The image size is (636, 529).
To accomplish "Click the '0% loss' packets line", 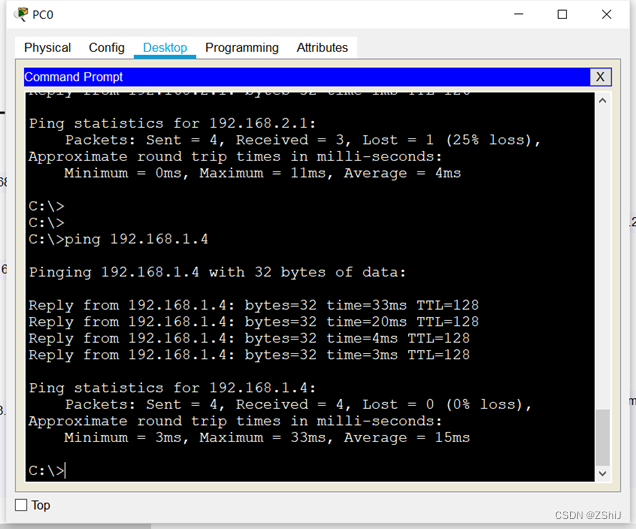I will [x=298, y=405].
